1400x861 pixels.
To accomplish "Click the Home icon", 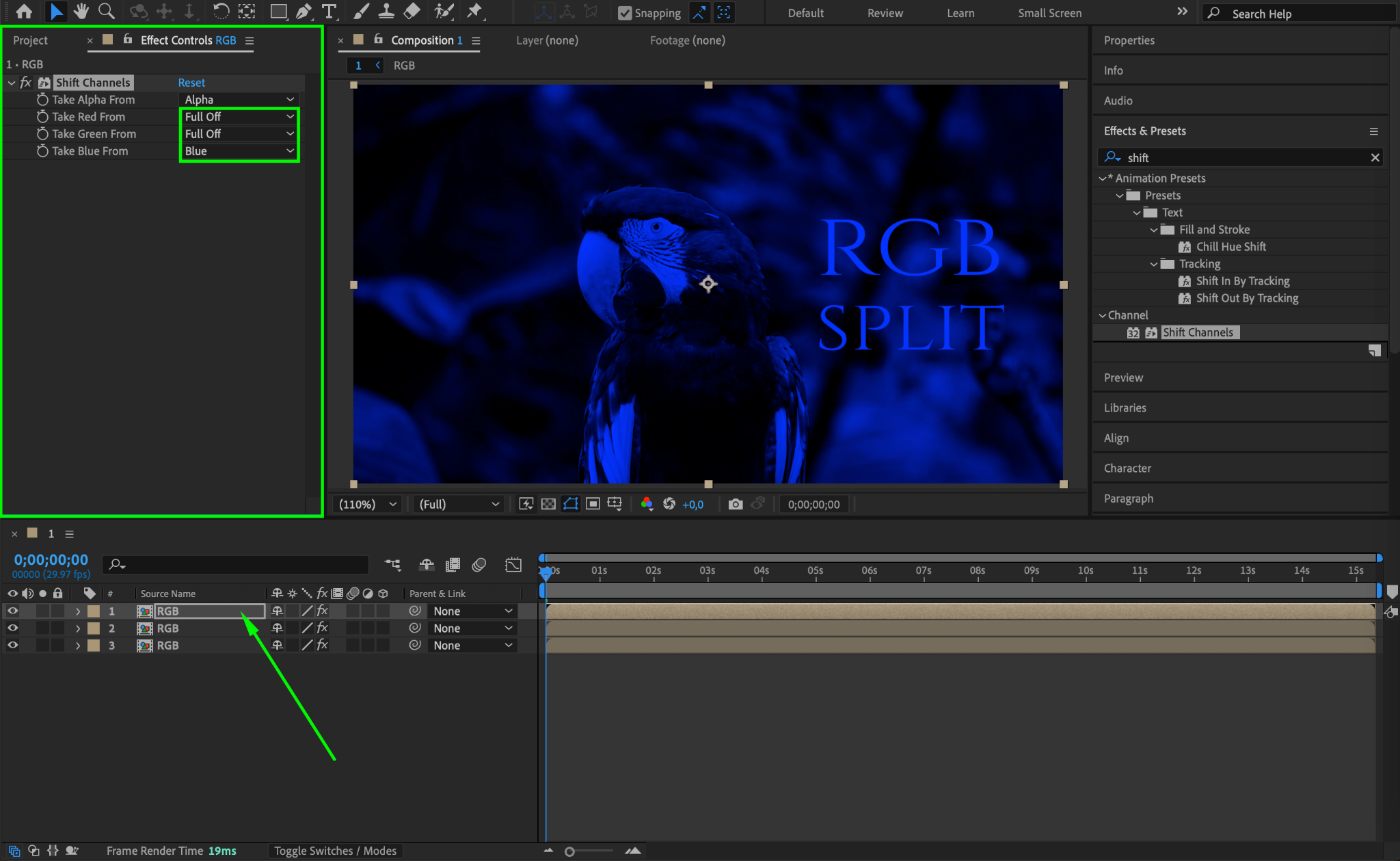I will tap(24, 11).
